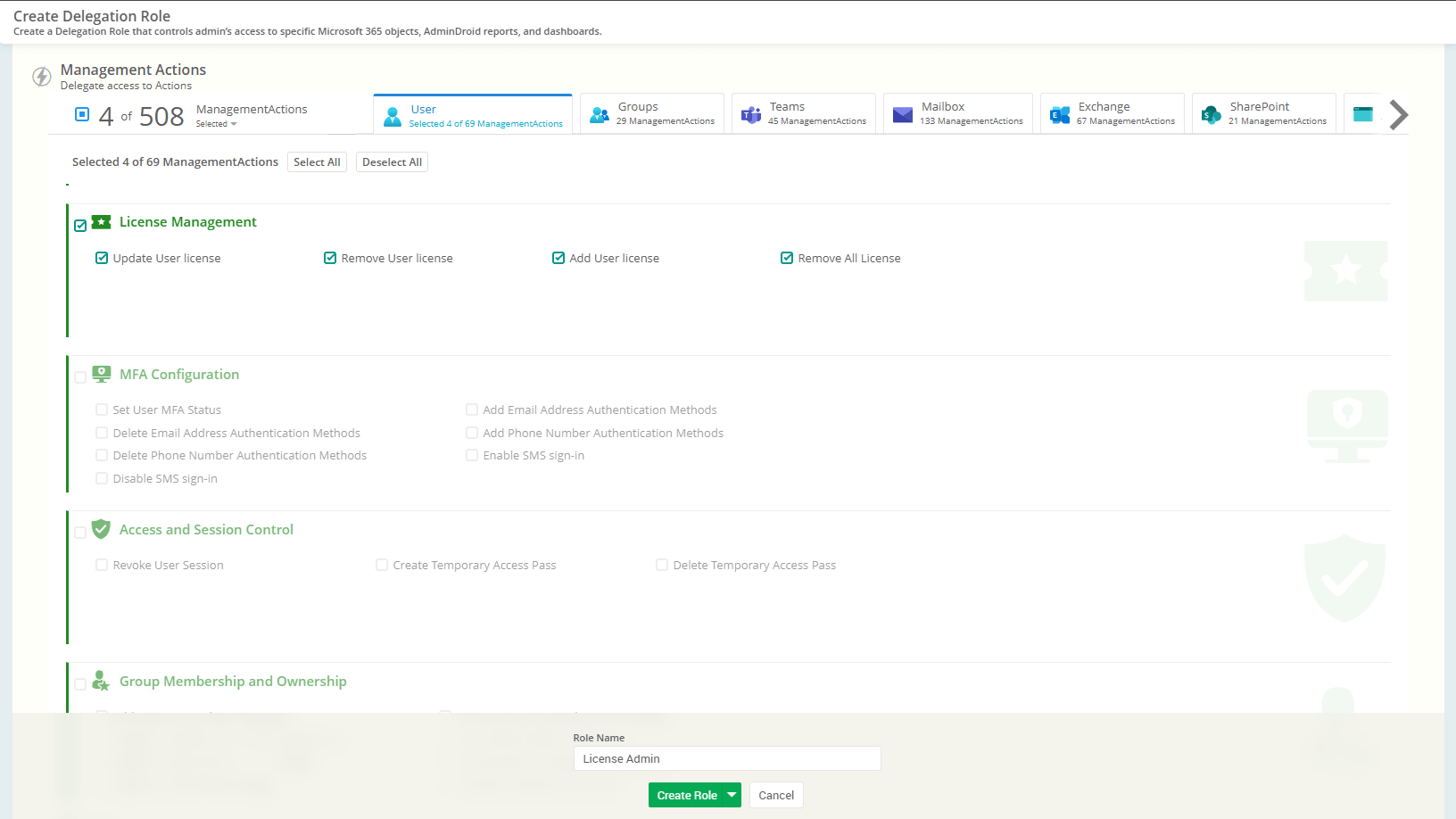1456x819 pixels.
Task: Click the Exchange tab icon
Action: tap(1060, 114)
